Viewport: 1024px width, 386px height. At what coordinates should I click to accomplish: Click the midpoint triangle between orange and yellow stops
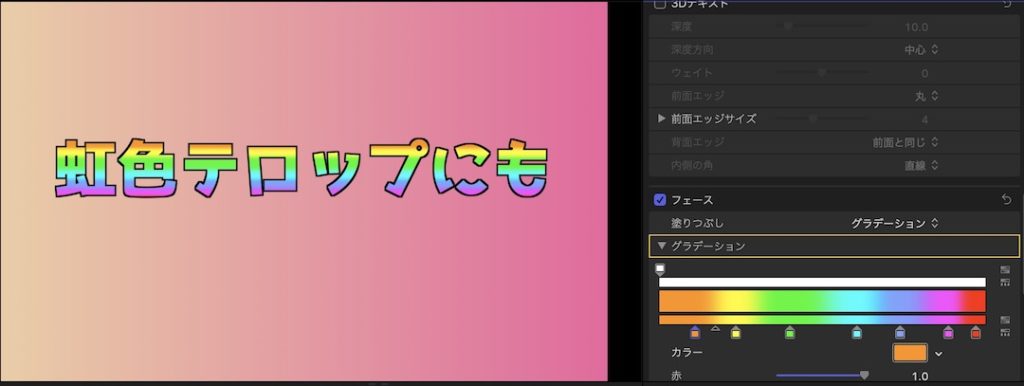pyautogui.click(x=715, y=328)
